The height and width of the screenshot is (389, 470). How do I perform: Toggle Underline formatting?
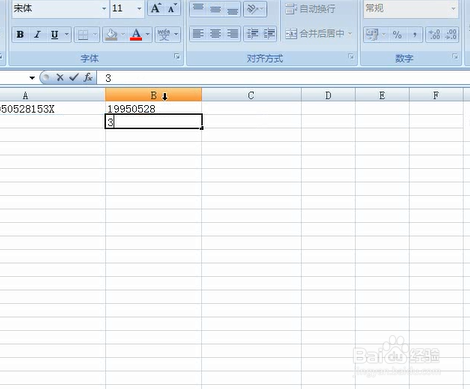point(54,34)
